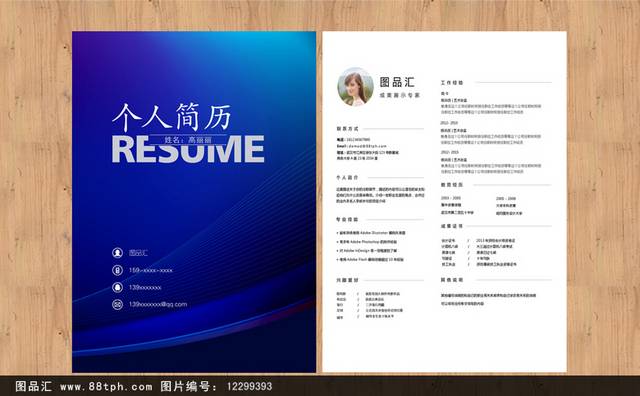Click the 专业技能 section heading
This screenshot has width=640, height=396.
pos(347,220)
